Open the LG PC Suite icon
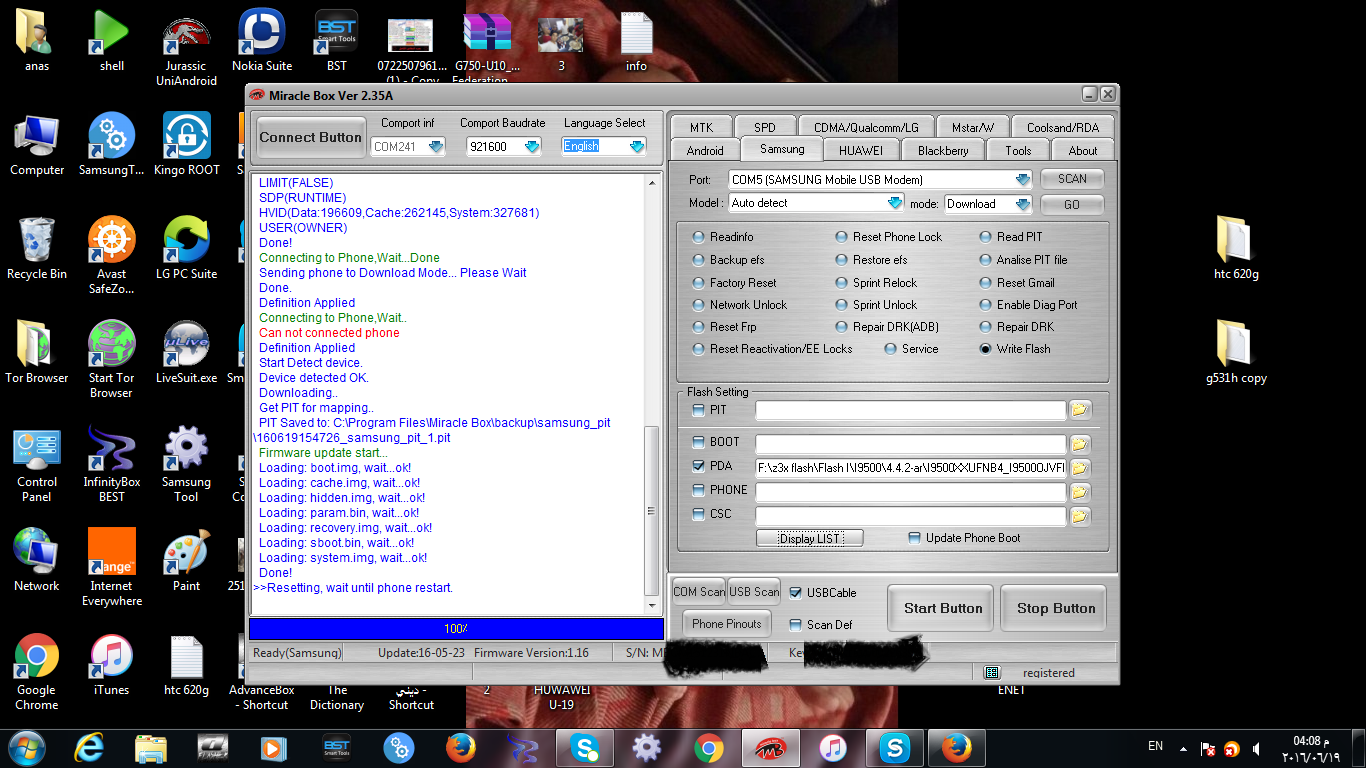 187,248
